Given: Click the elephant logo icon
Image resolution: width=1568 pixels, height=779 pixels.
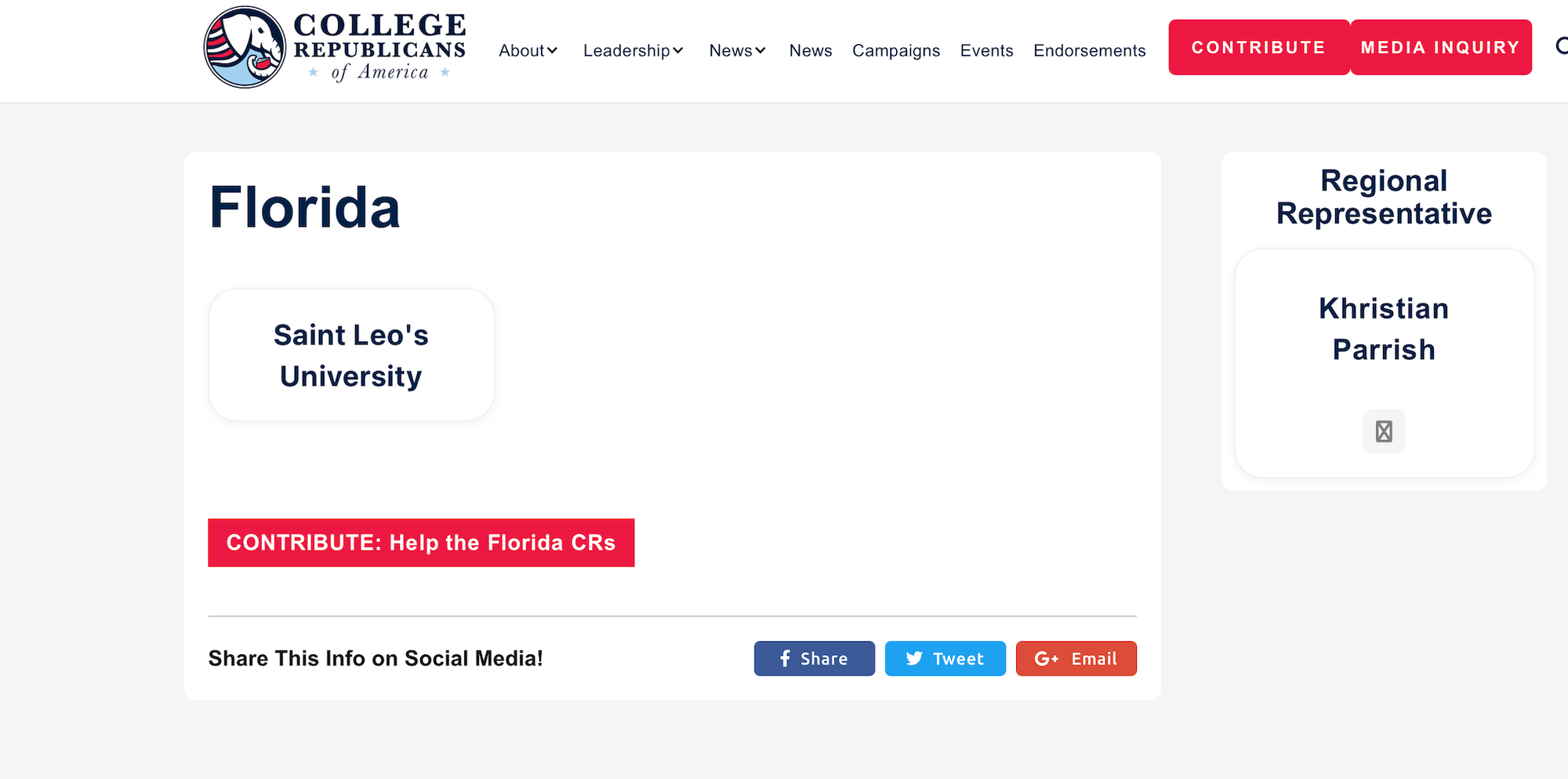Looking at the screenshot, I should (x=245, y=47).
